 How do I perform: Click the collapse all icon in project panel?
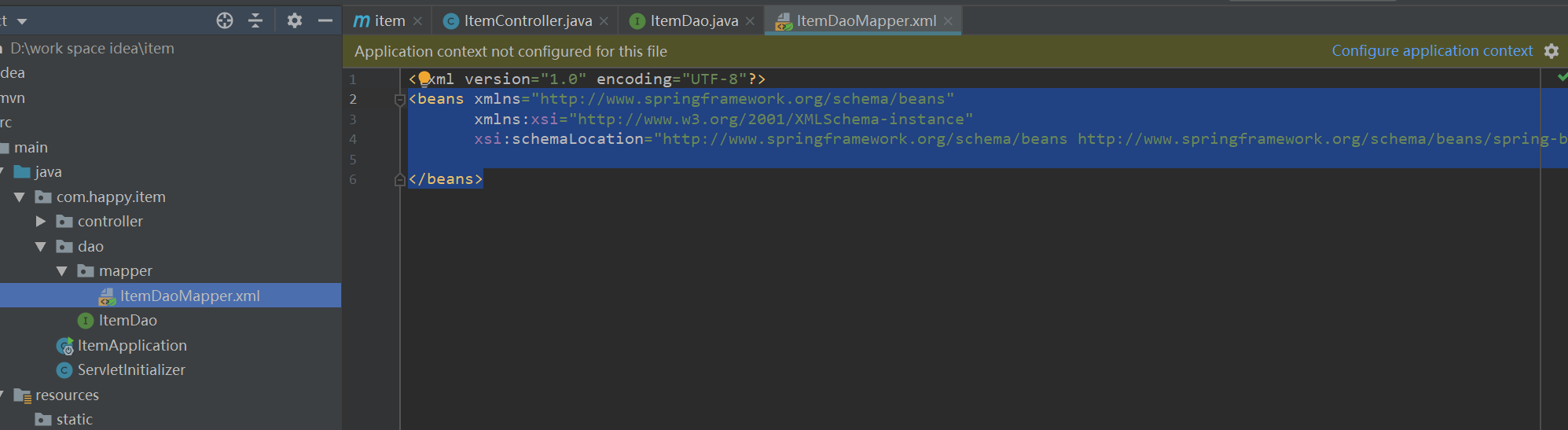coord(255,21)
